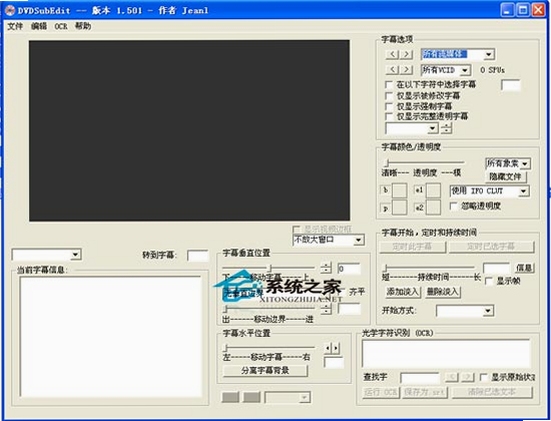This screenshot has width=551, height=421.
Task: Click the e1 color swatch
Action: click(x=433, y=190)
